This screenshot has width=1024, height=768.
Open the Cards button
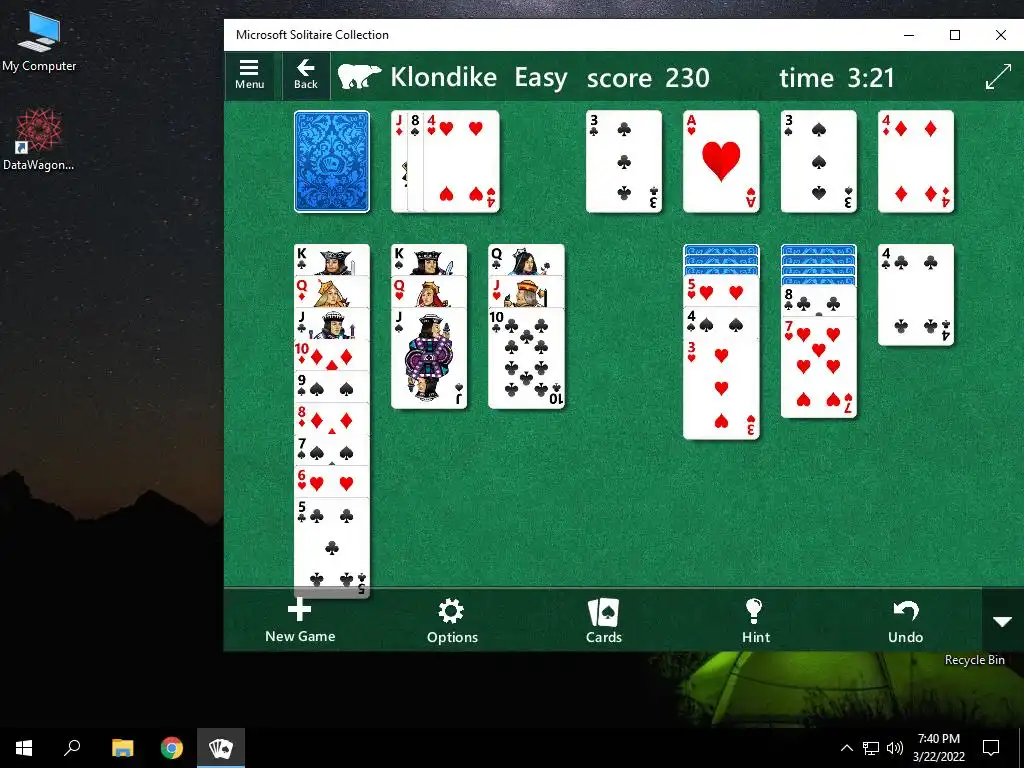coord(603,621)
